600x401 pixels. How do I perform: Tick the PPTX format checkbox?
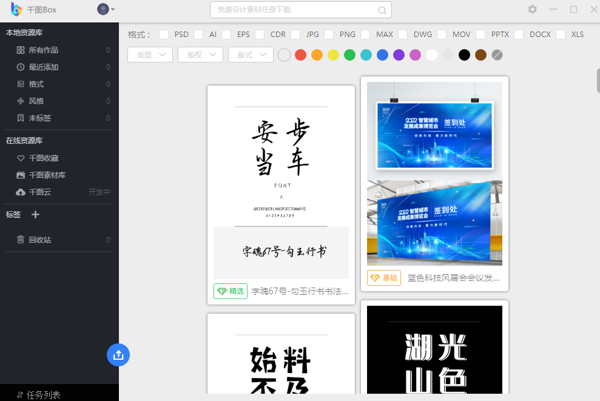(482, 34)
